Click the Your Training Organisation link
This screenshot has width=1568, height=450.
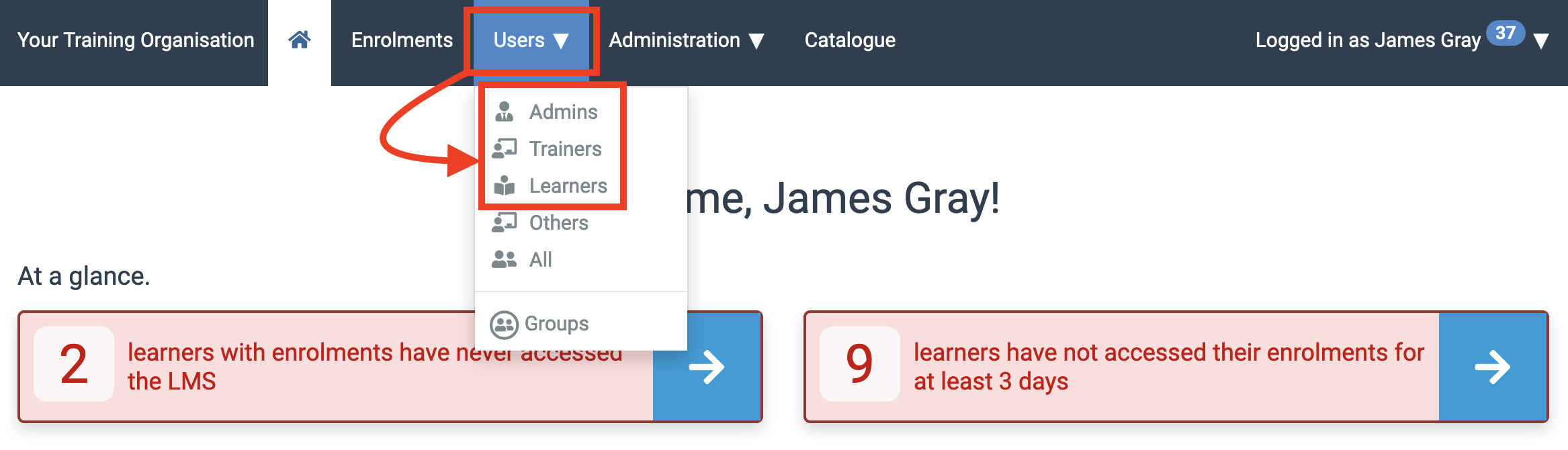136,40
